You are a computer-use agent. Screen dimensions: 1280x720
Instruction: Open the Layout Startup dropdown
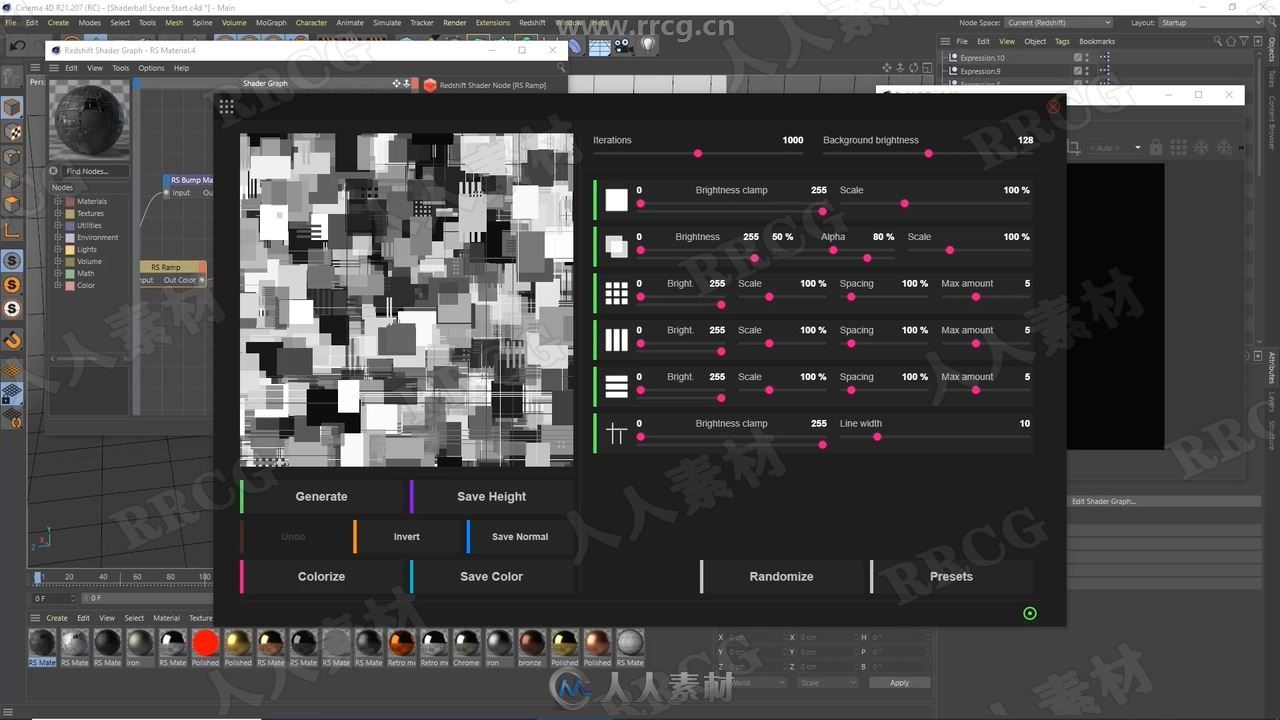click(1212, 22)
